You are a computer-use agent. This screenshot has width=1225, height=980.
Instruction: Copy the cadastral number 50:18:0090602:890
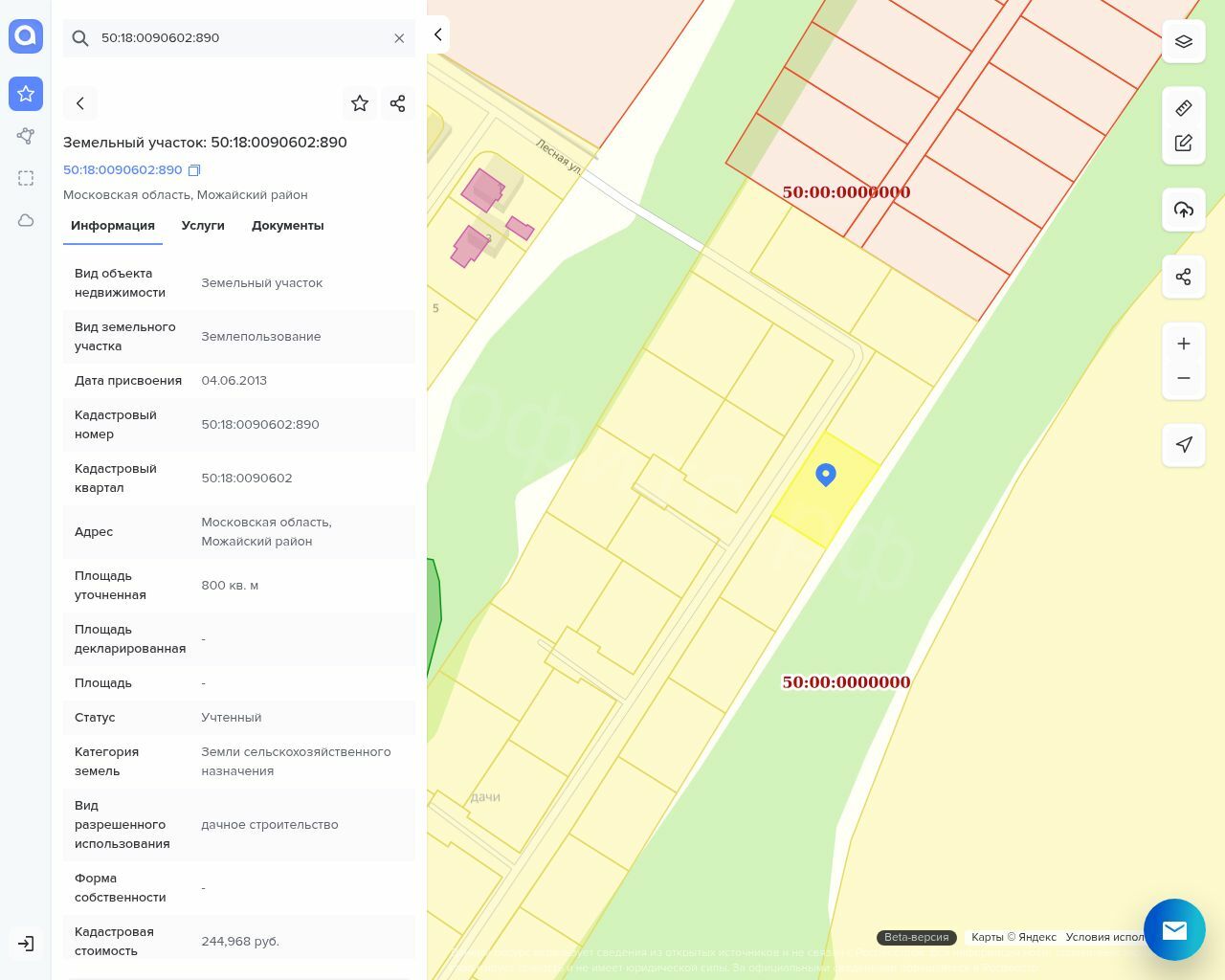point(194,170)
